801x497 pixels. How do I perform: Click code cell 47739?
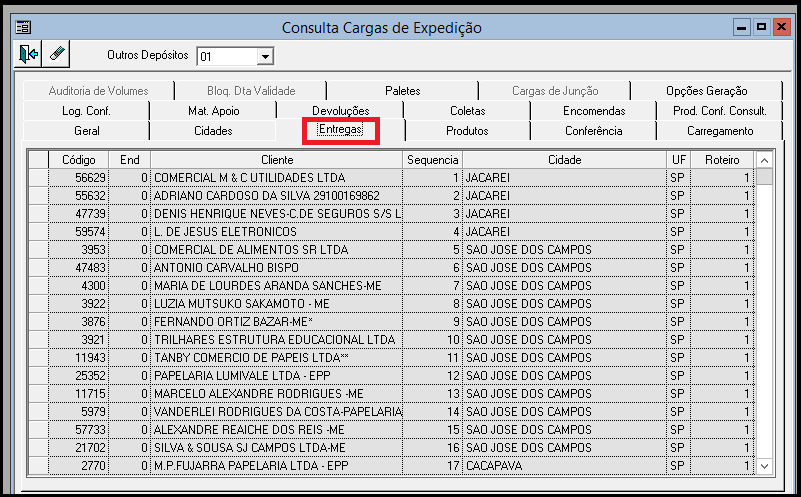[79, 214]
